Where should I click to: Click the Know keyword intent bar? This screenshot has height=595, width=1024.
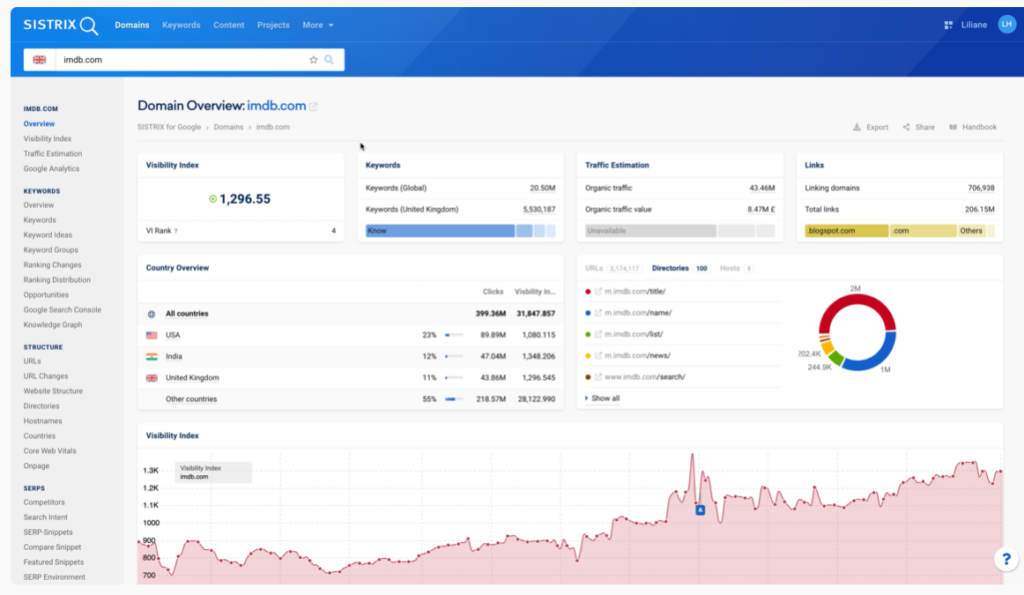click(x=440, y=231)
